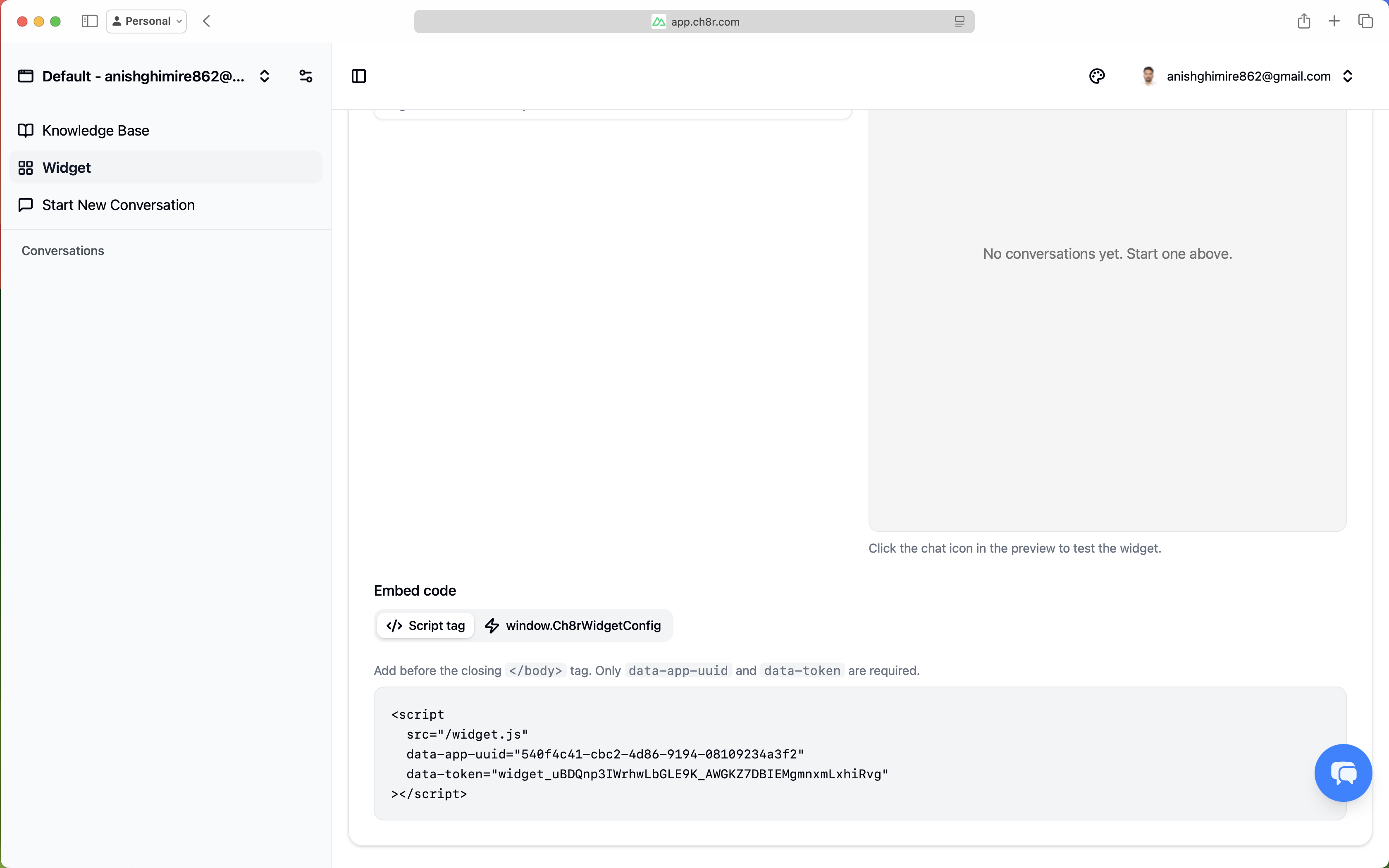This screenshot has height=868, width=1389.
Task: Open a new browser tab
Action: coord(1334,21)
